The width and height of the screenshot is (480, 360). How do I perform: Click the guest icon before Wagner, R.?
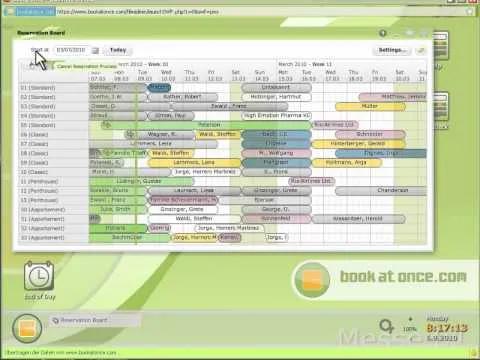pos(130,134)
